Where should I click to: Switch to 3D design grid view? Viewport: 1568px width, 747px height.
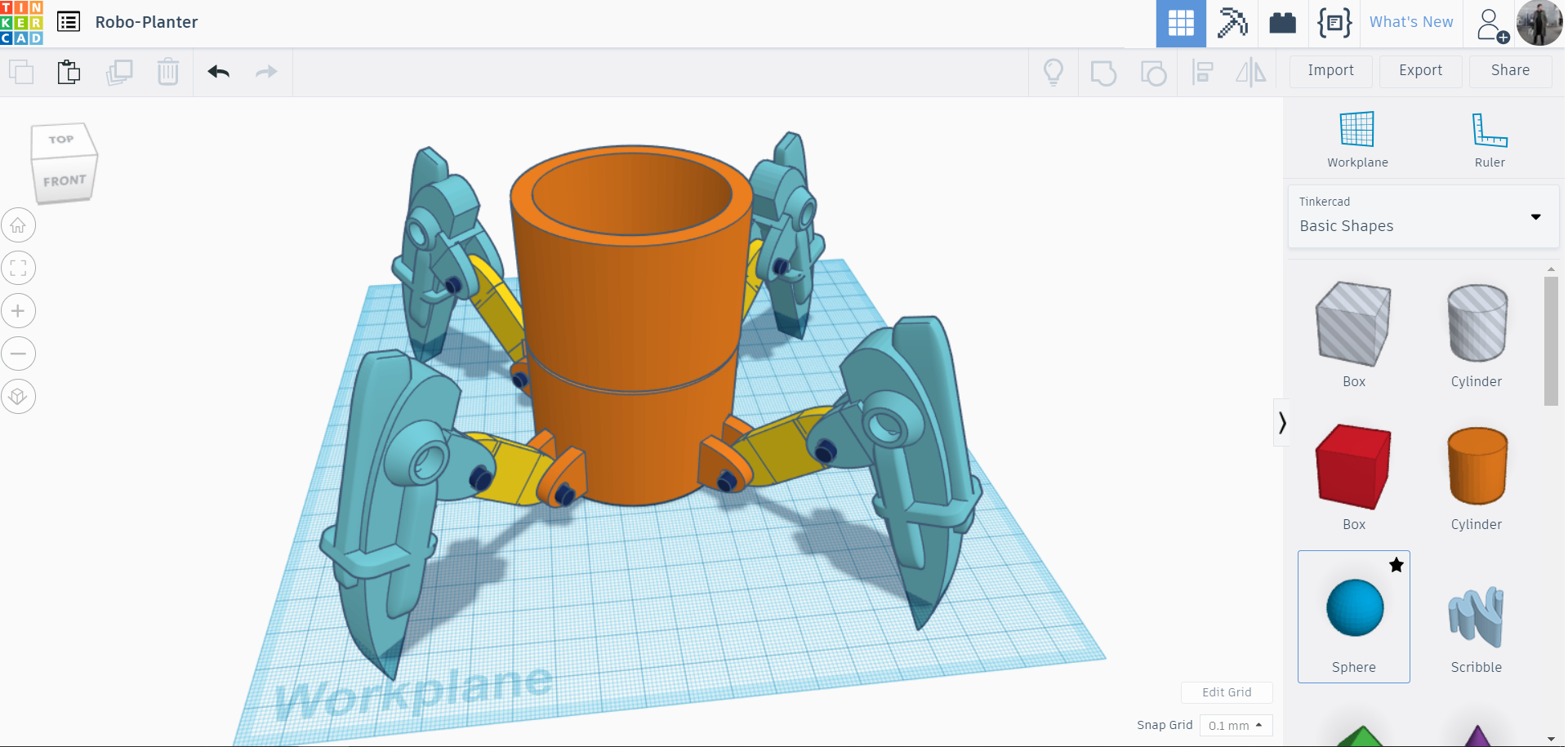point(1181,24)
